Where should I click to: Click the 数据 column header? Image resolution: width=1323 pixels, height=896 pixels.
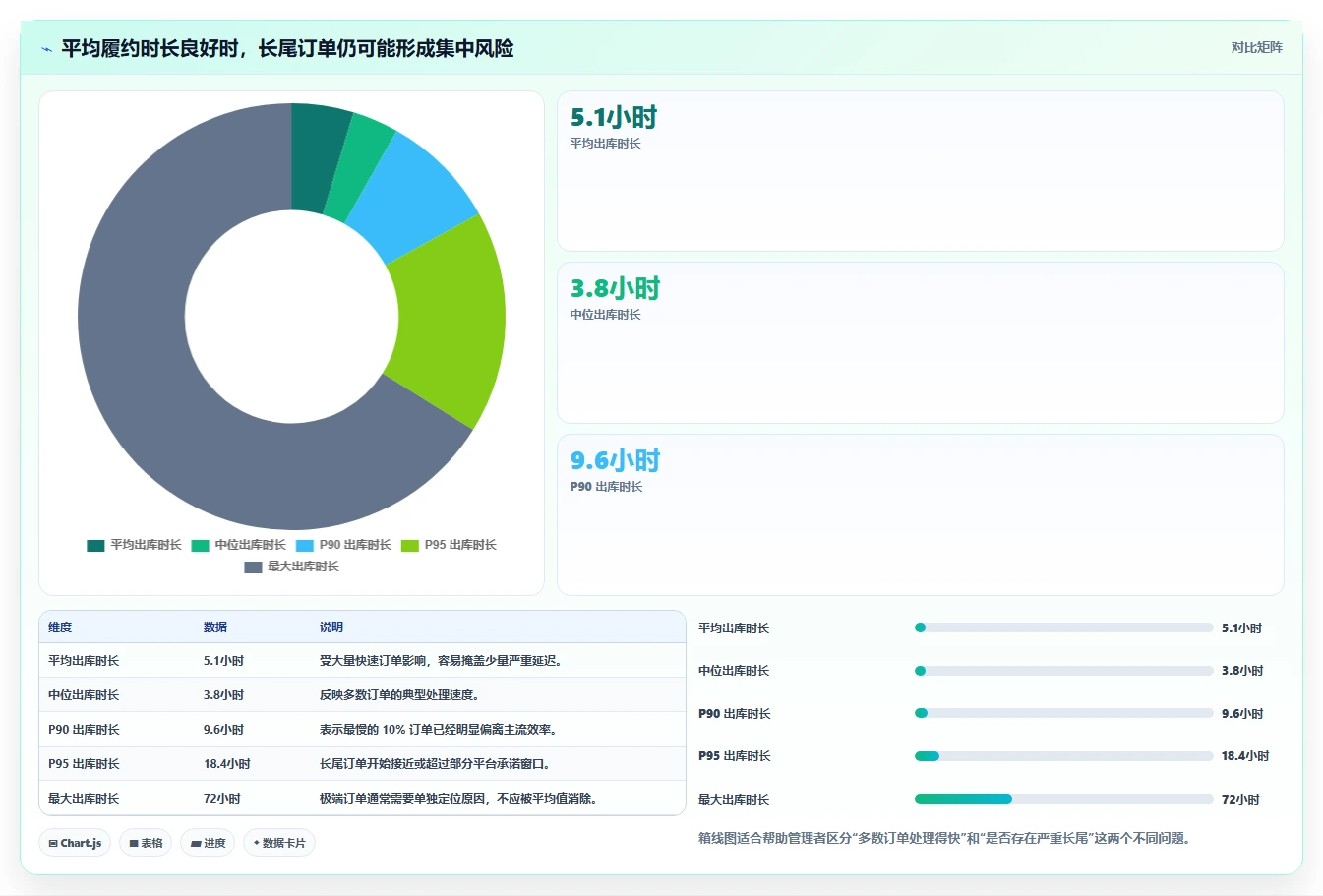click(x=215, y=627)
